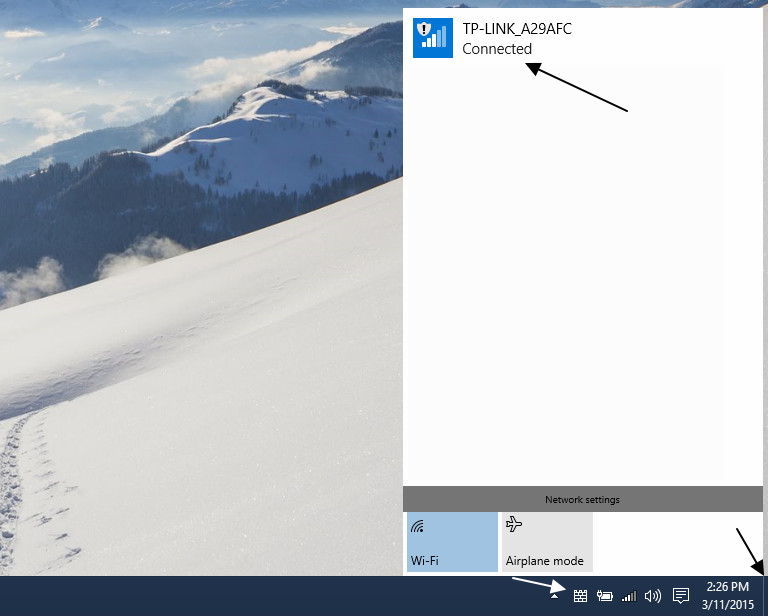This screenshot has width=768, height=616.
Task: Select the TP-LINK_A29AFC network signal icon
Action: [x=432, y=38]
